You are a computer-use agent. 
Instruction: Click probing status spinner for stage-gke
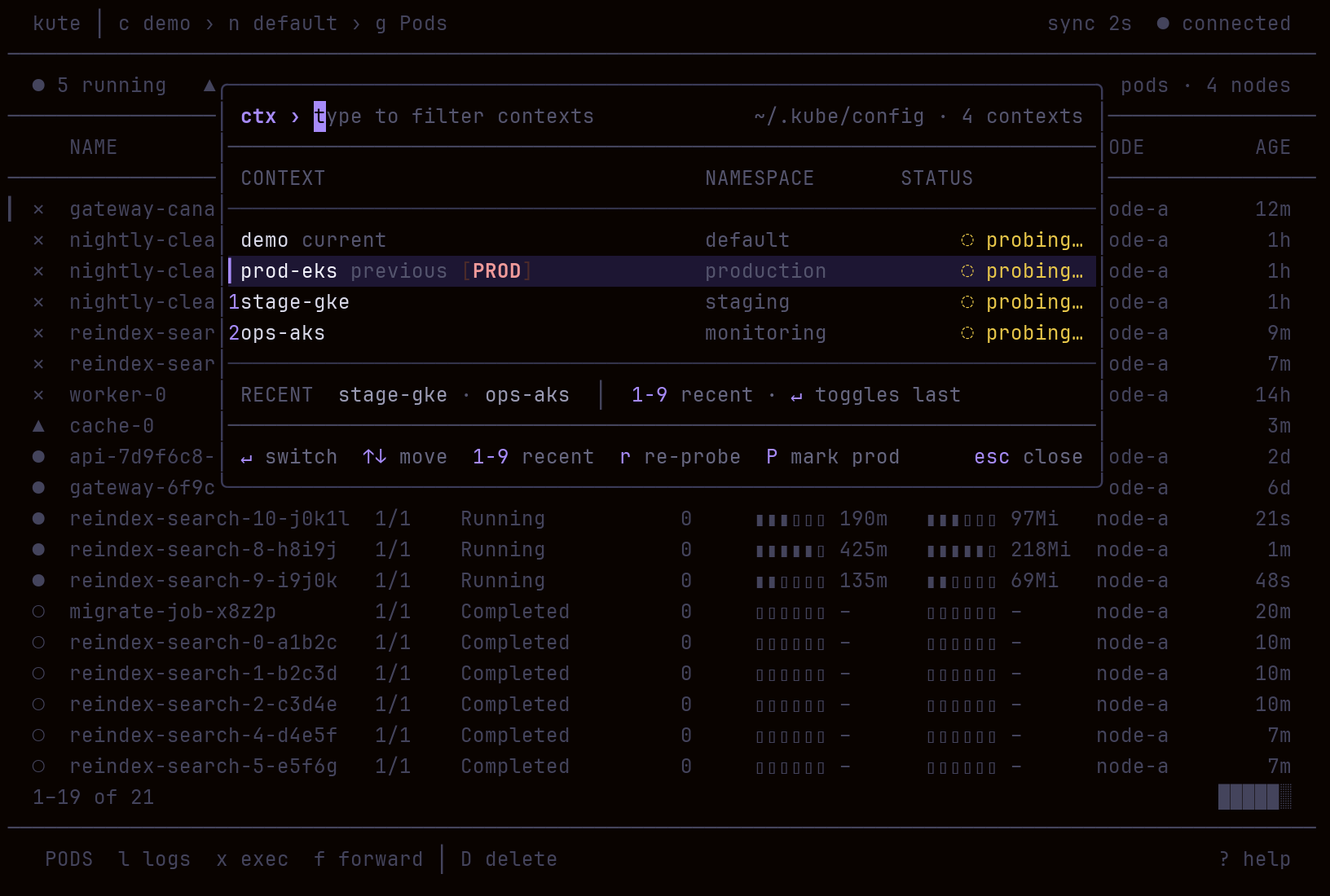pos(967,302)
